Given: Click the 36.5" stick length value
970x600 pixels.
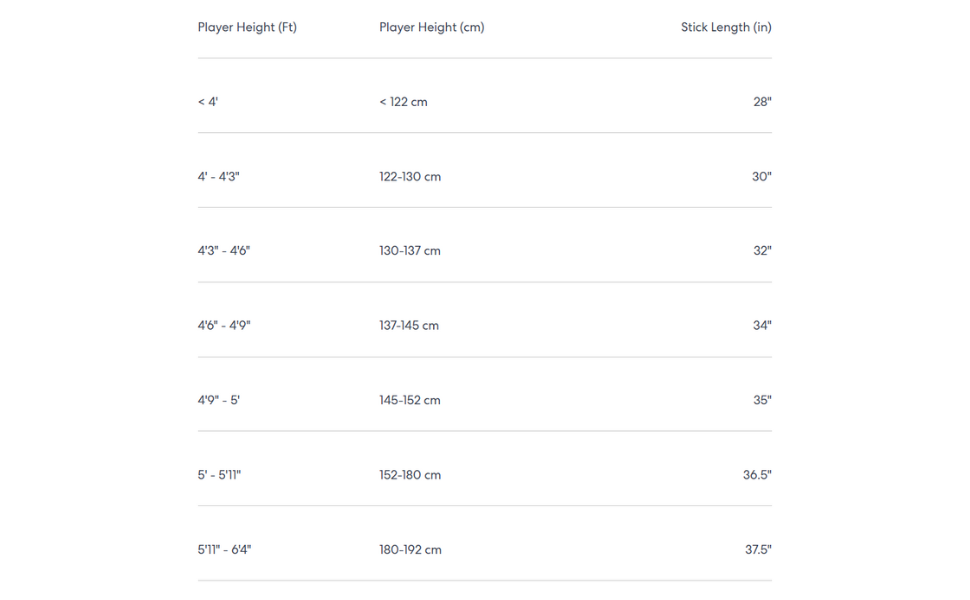Looking at the screenshot, I should click(757, 475).
